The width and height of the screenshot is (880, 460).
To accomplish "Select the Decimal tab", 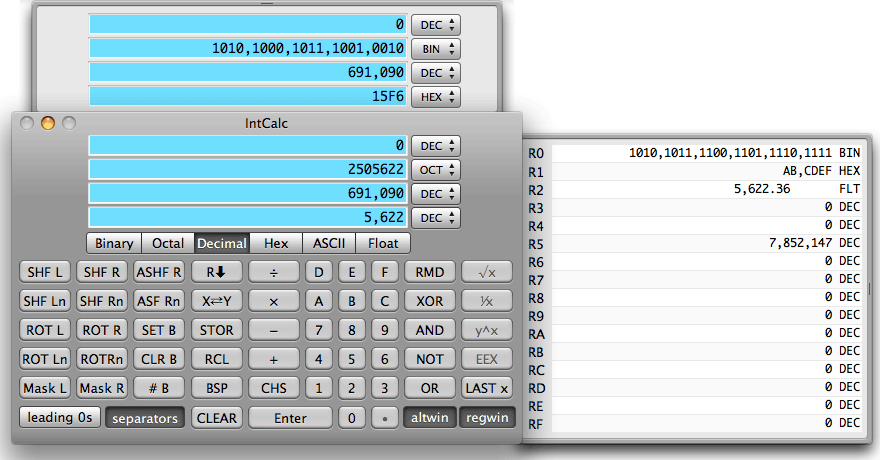I will pos(222,243).
